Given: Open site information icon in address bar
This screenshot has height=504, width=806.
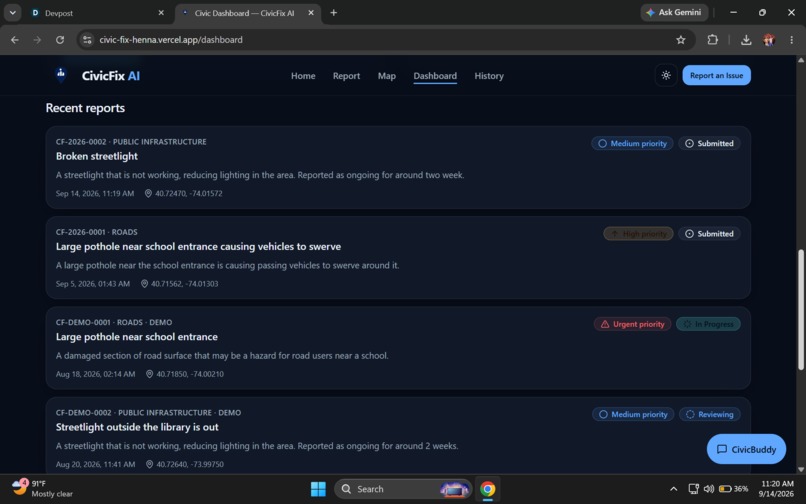Looking at the screenshot, I should click(x=87, y=40).
